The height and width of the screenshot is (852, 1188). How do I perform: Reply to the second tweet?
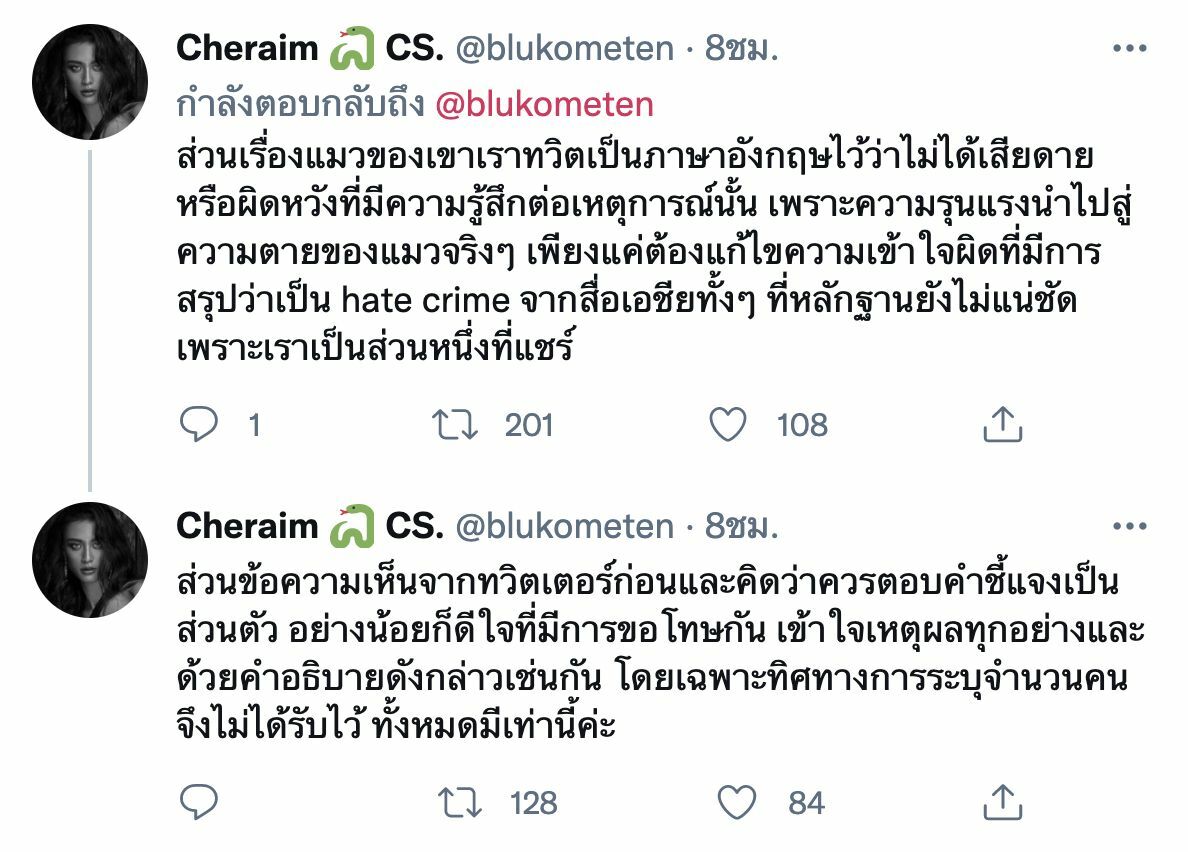click(x=200, y=801)
